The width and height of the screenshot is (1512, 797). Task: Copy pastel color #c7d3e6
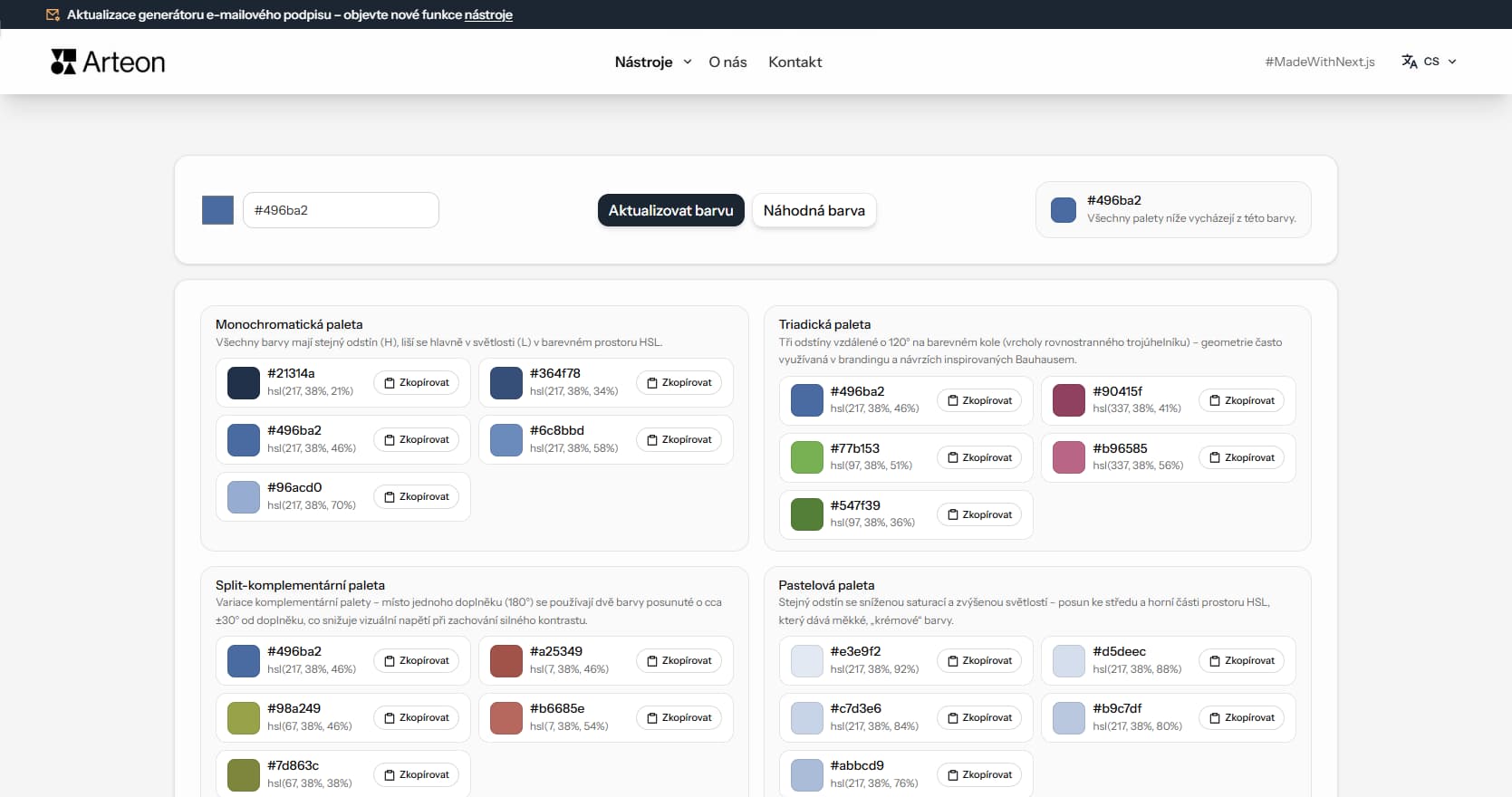(x=978, y=718)
